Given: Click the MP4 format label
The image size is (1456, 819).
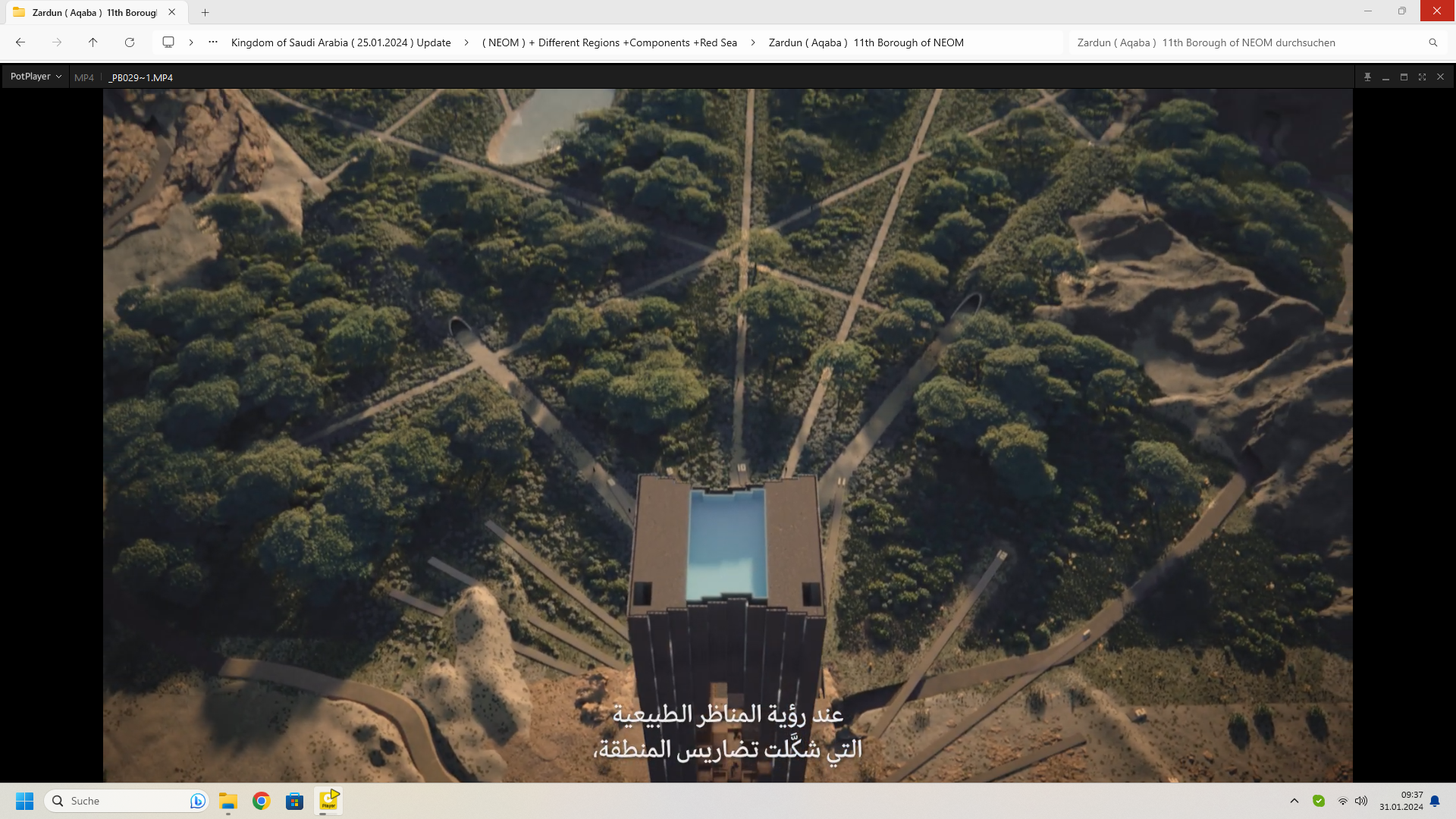Looking at the screenshot, I should (84, 77).
